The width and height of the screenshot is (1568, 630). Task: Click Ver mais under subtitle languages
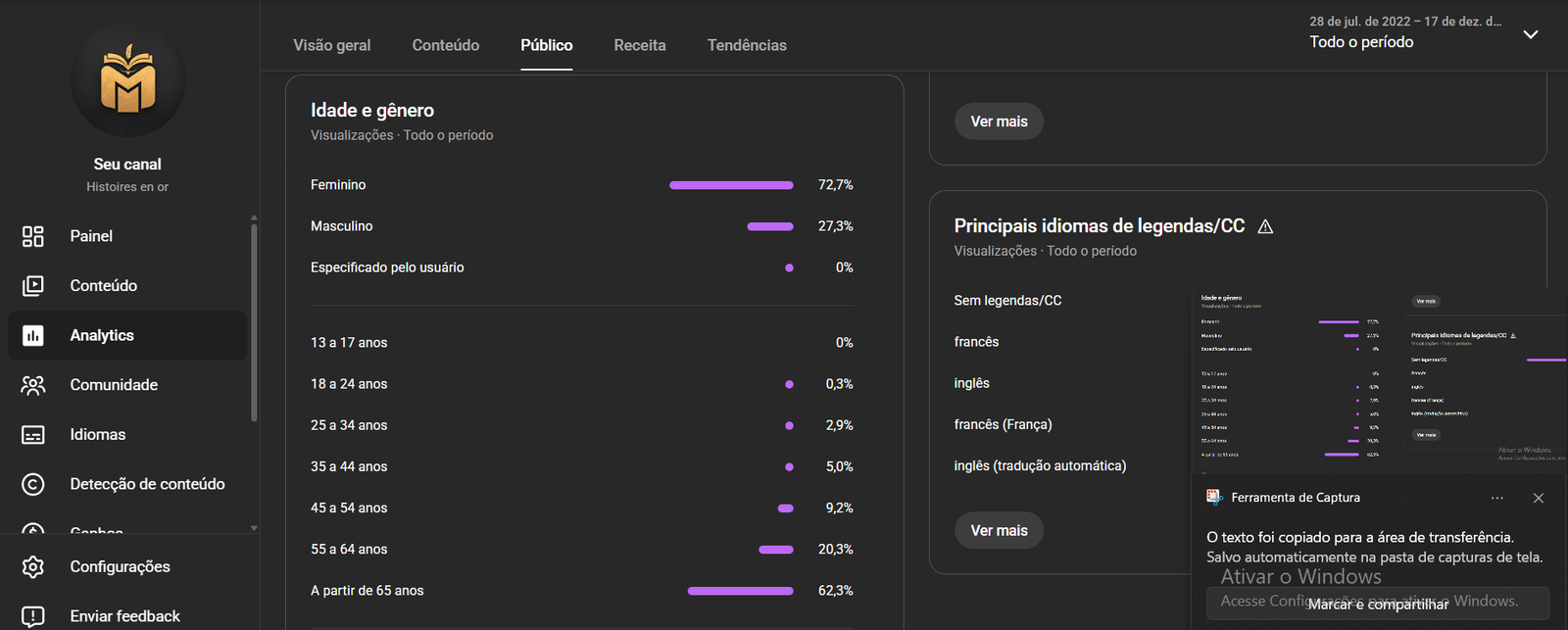pyautogui.click(x=999, y=530)
